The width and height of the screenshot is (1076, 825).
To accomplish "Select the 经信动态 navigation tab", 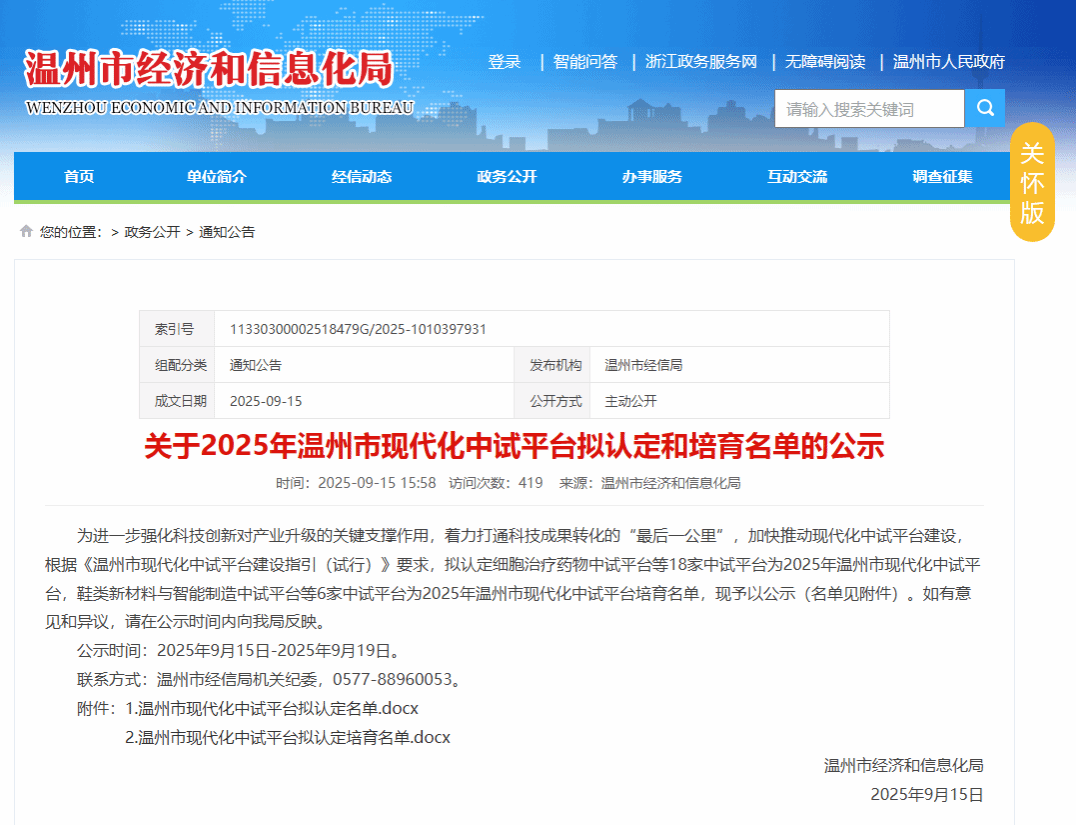I will pos(362,176).
